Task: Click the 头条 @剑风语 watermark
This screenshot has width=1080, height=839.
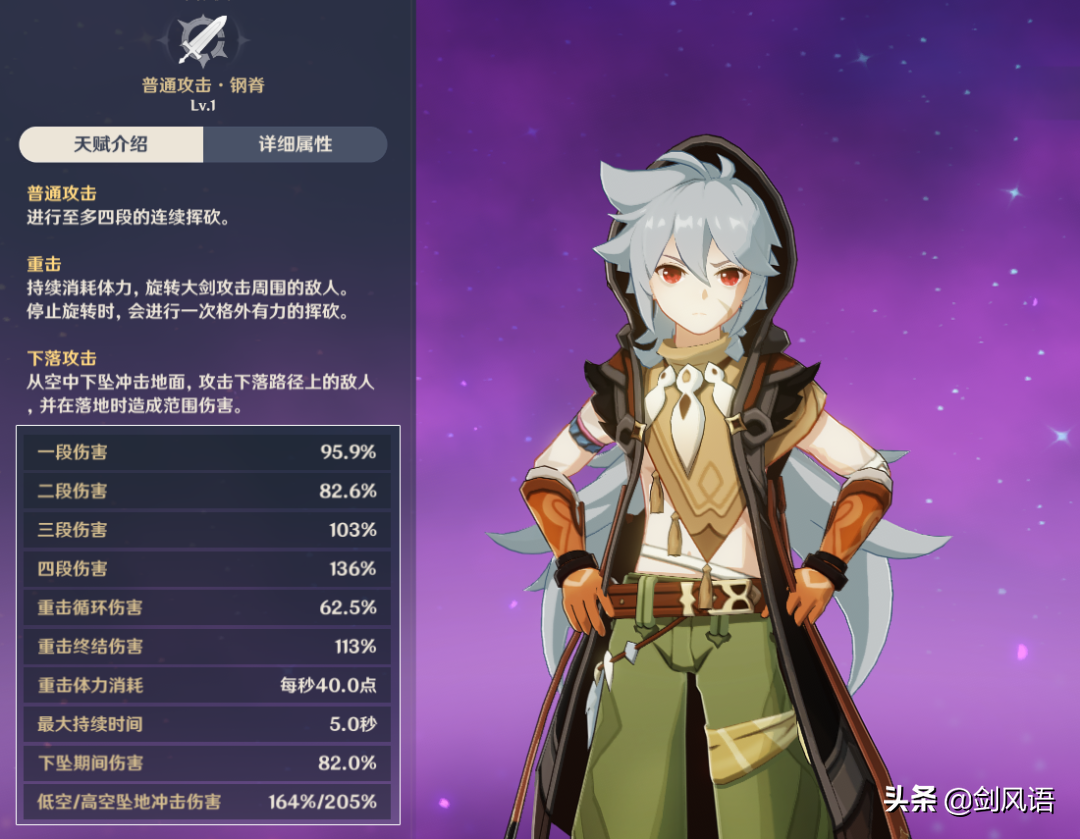Action: (x=968, y=800)
